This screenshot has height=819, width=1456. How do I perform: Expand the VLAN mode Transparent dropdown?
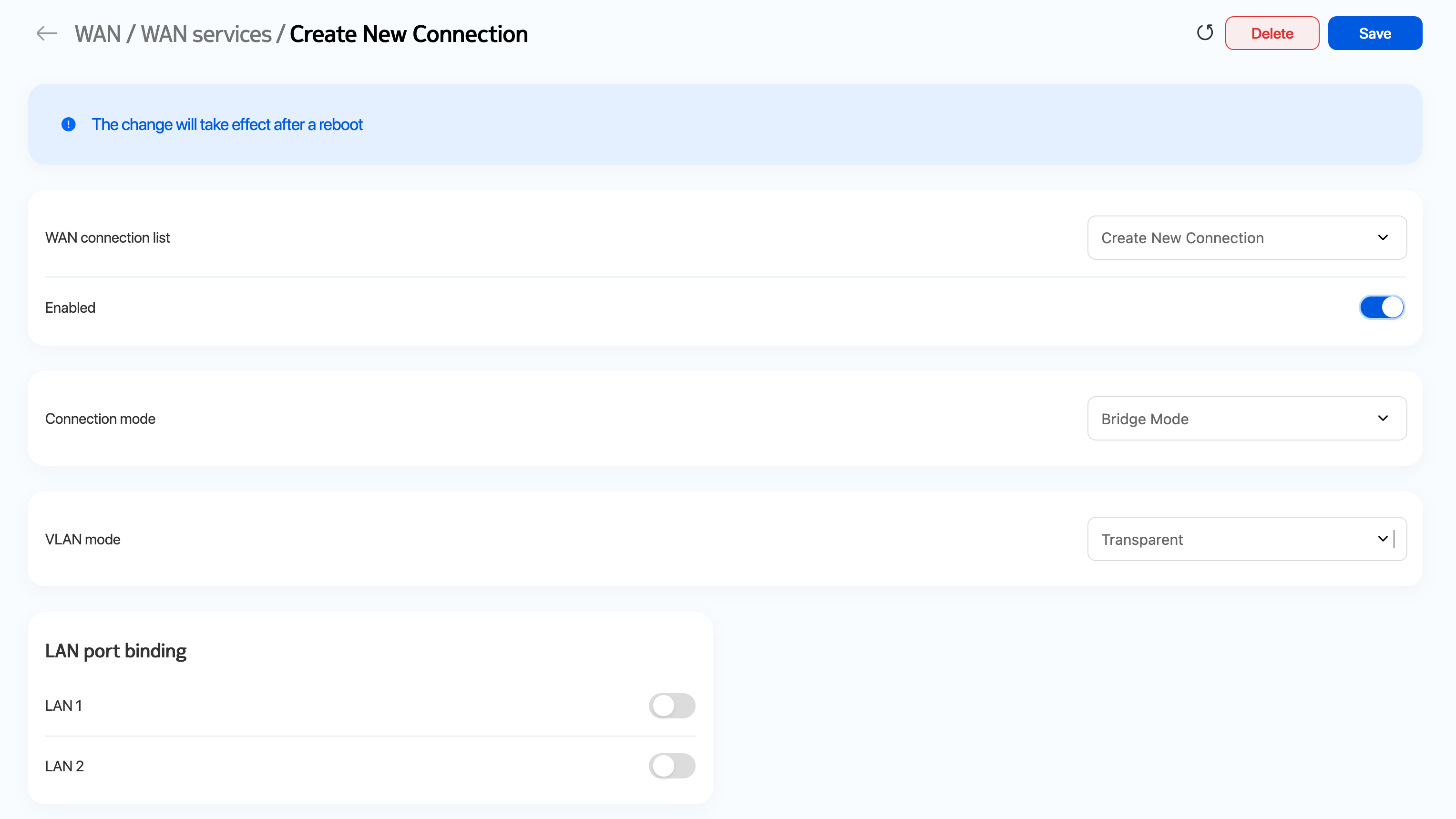1246,539
